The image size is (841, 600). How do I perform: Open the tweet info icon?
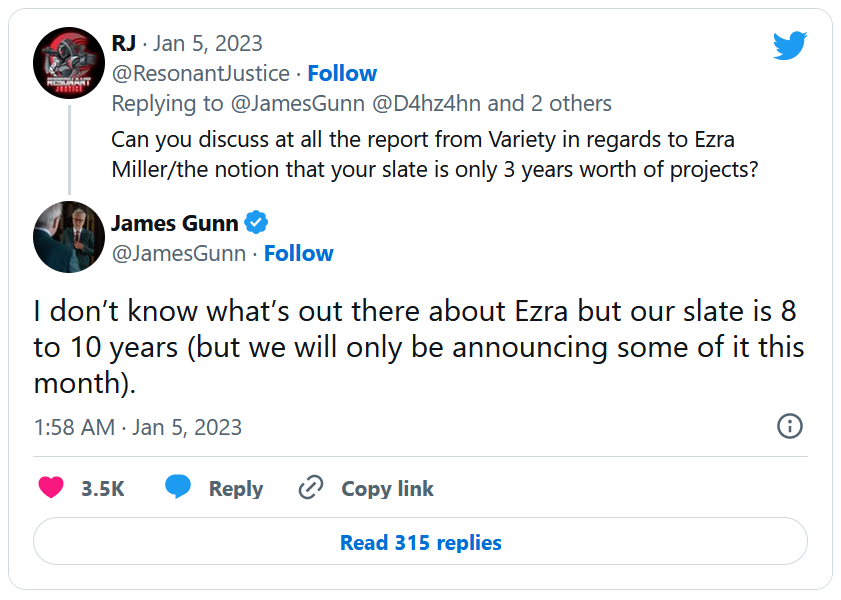pos(789,426)
